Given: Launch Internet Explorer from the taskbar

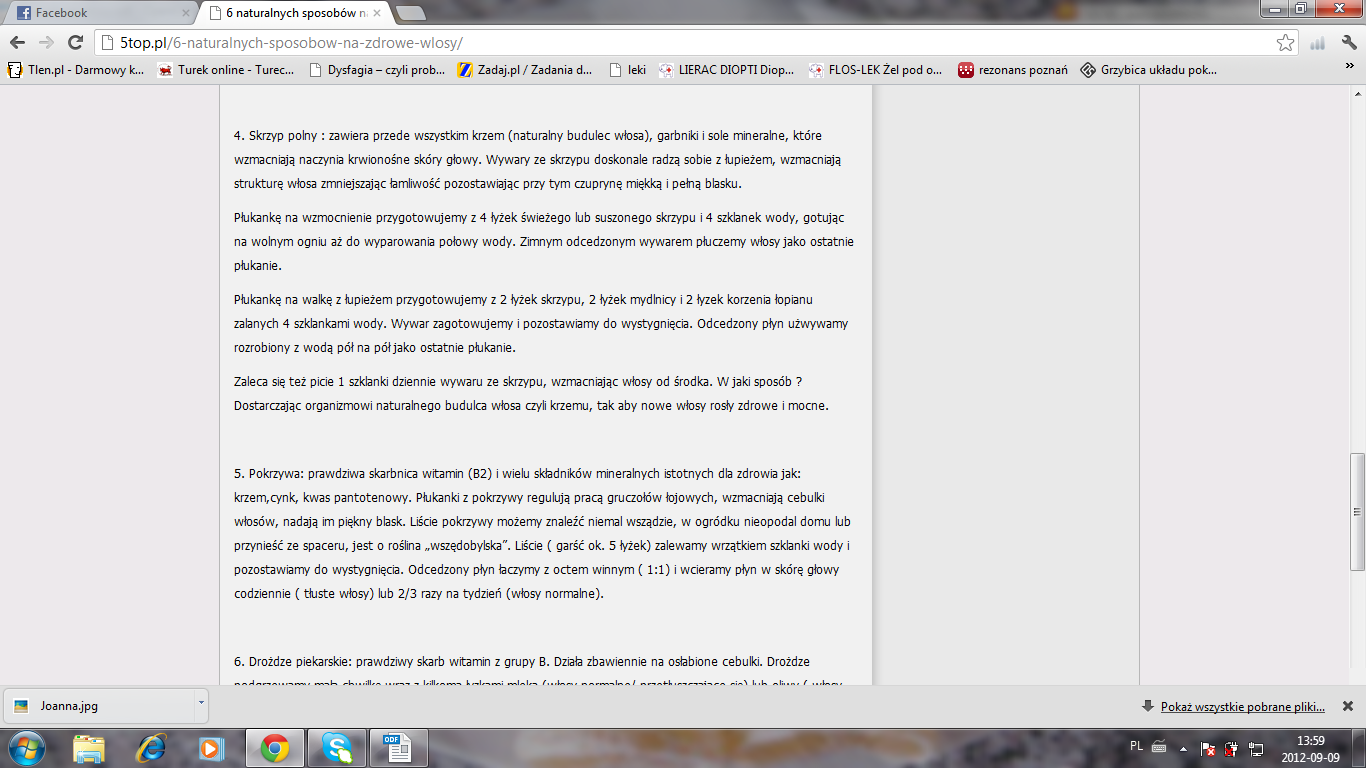Looking at the screenshot, I should [152, 748].
